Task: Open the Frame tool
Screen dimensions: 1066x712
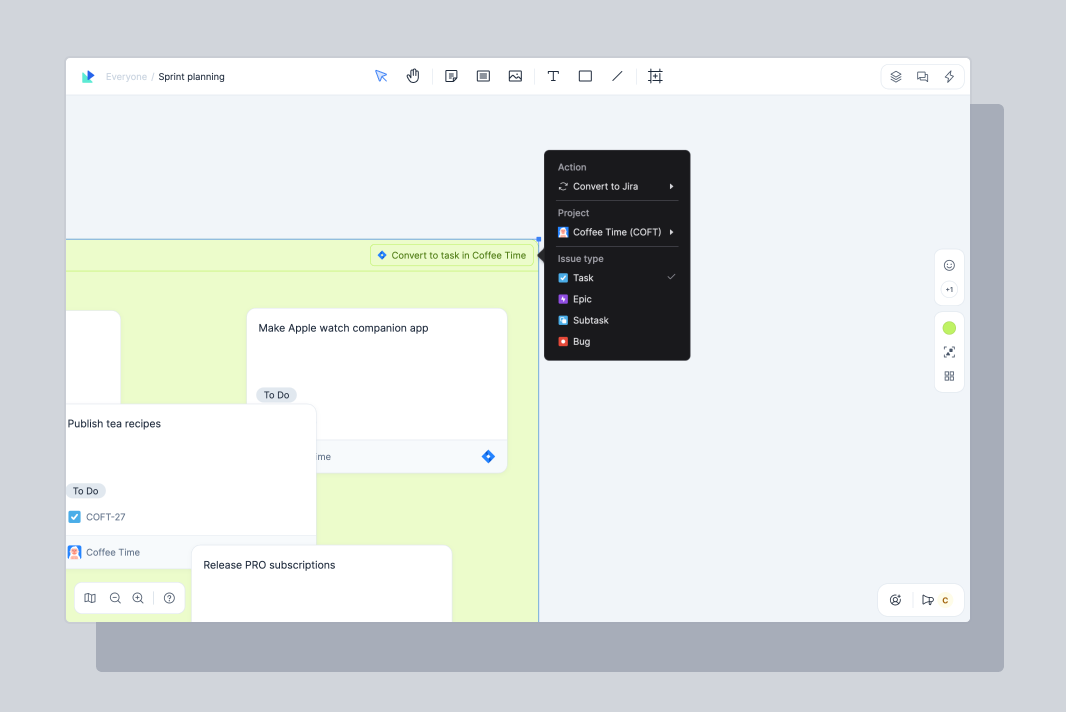Action: (x=656, y=76)
